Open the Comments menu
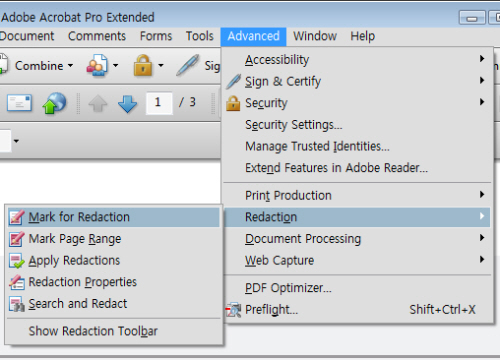 (x=97, y=36)
